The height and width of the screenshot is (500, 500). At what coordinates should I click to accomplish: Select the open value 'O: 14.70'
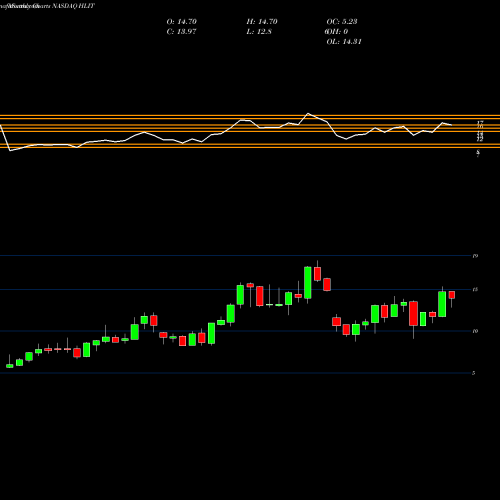click(x=182, y=22)
